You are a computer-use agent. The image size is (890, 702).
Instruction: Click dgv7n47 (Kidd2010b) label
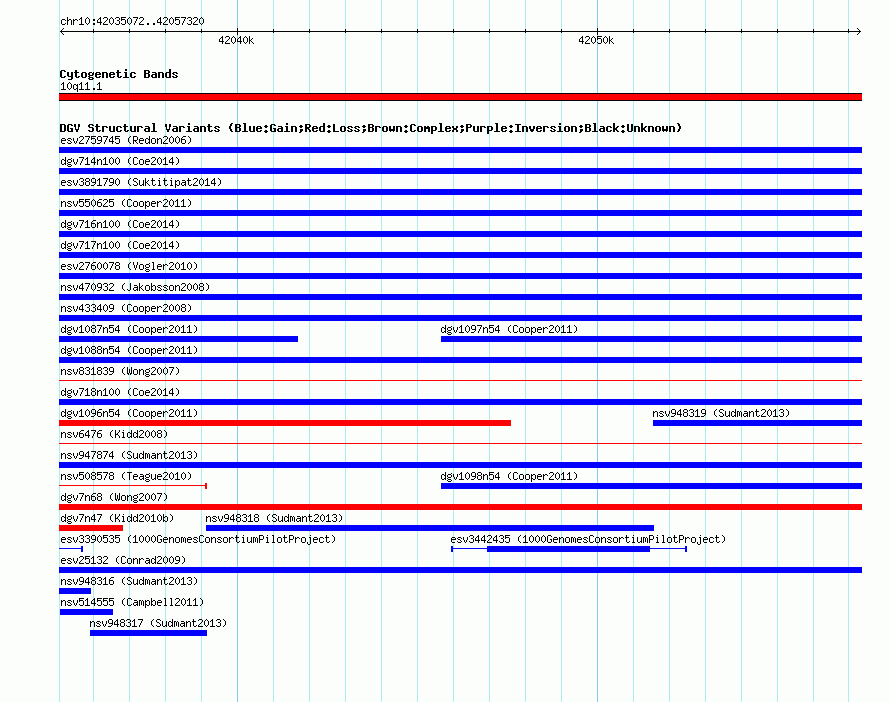tap(117, 518)
